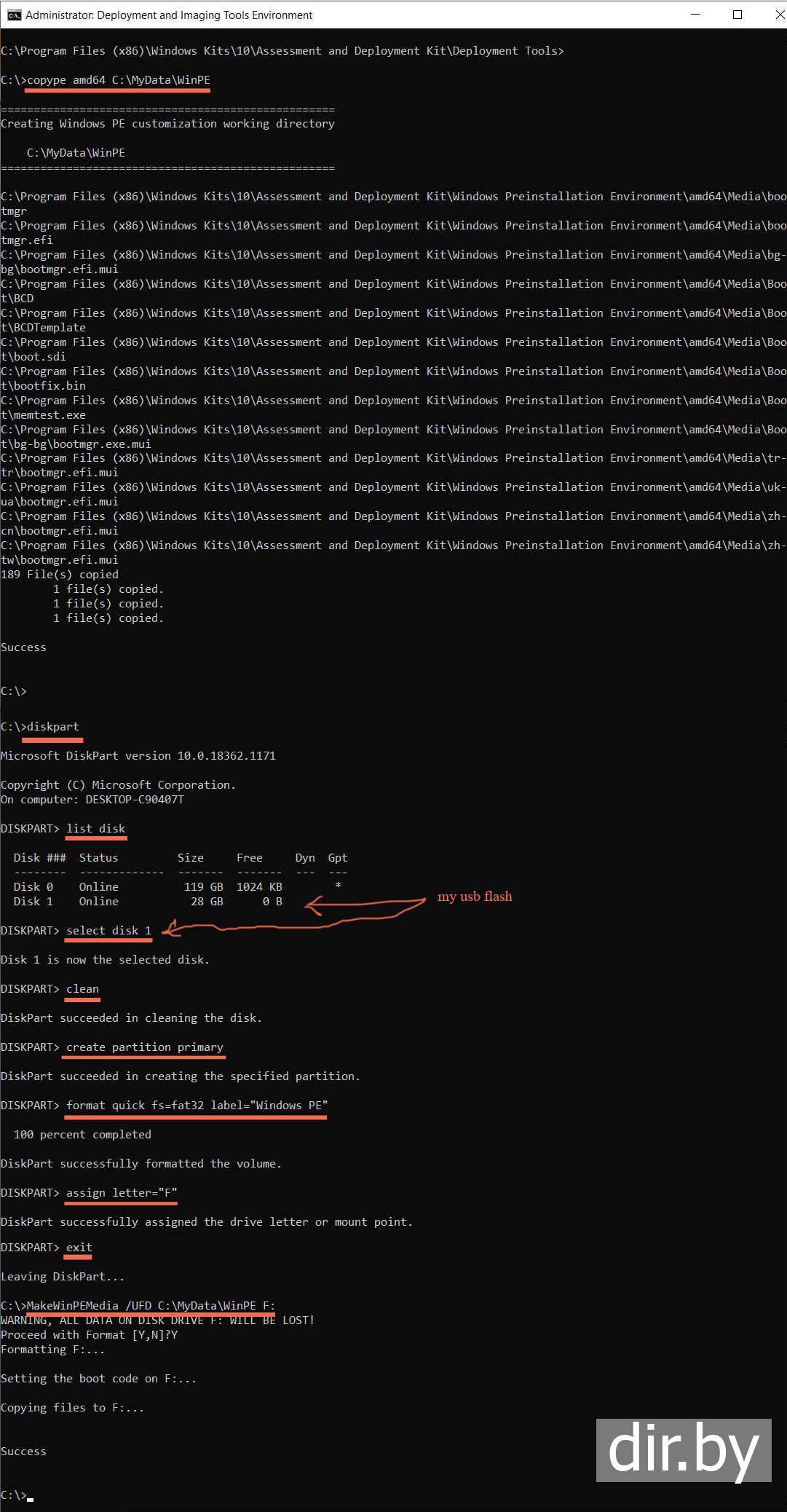This screenshot has width=787, height=1512.
Task: Click the dir.by watermark logo
Action: point(683,1451)
